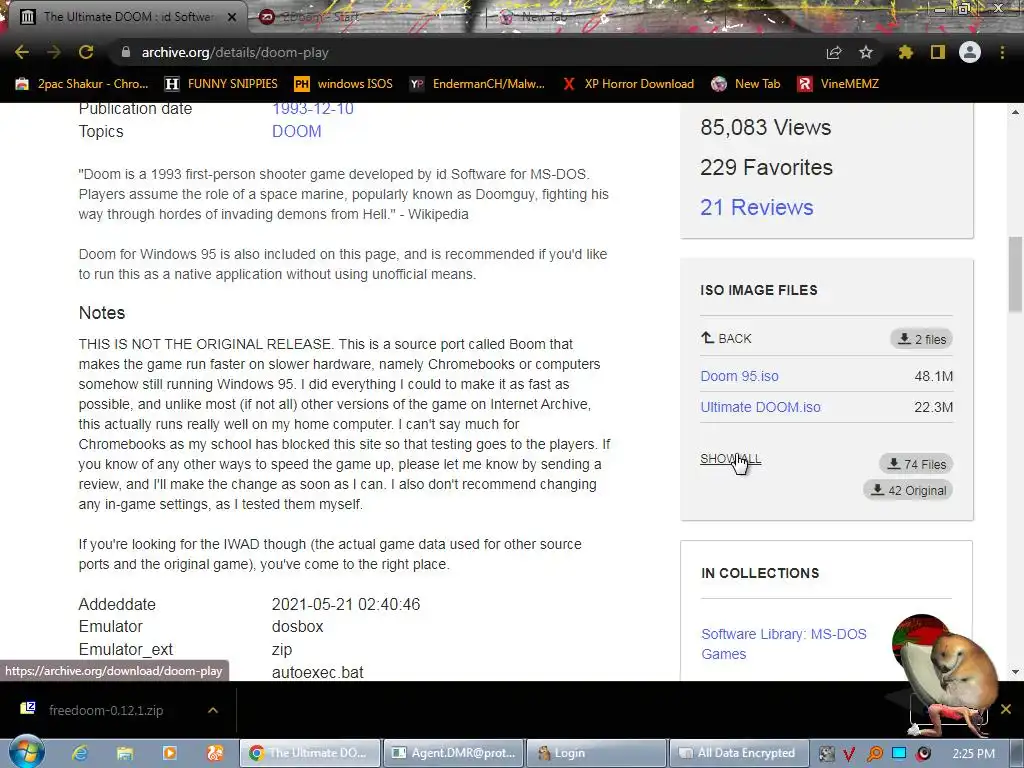The width and height of the screenshot is (1024, 768).
Task: Close The Ultimate DOOM tab
Action: point(232,17)
